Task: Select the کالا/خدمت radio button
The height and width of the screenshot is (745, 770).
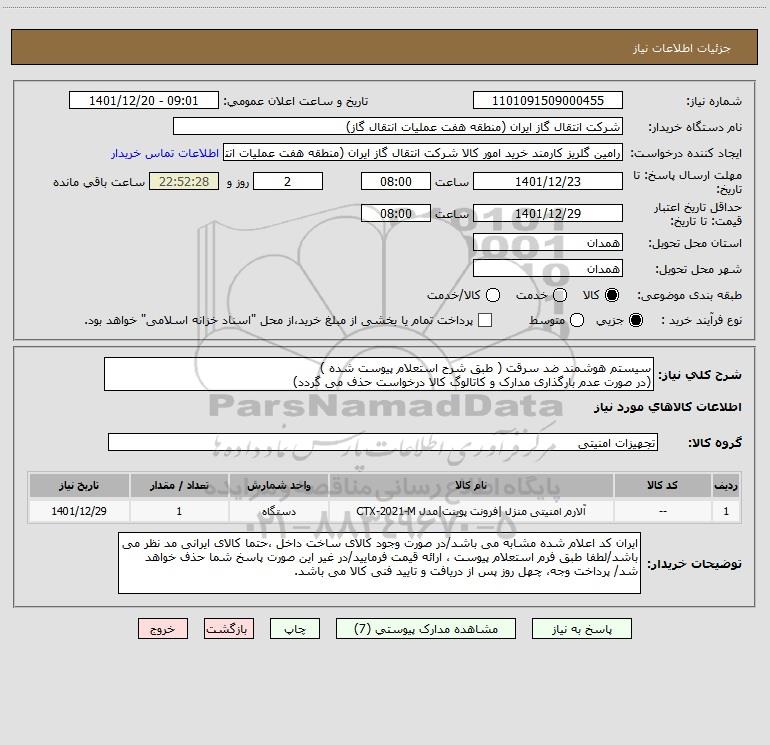Action: 493,295
